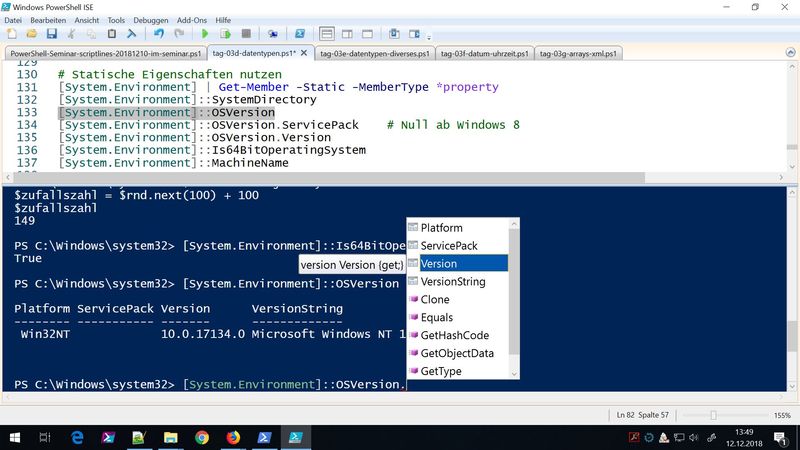Click the Undo arrow in the toolbar
800x450 pixels.
click(160, 34)
